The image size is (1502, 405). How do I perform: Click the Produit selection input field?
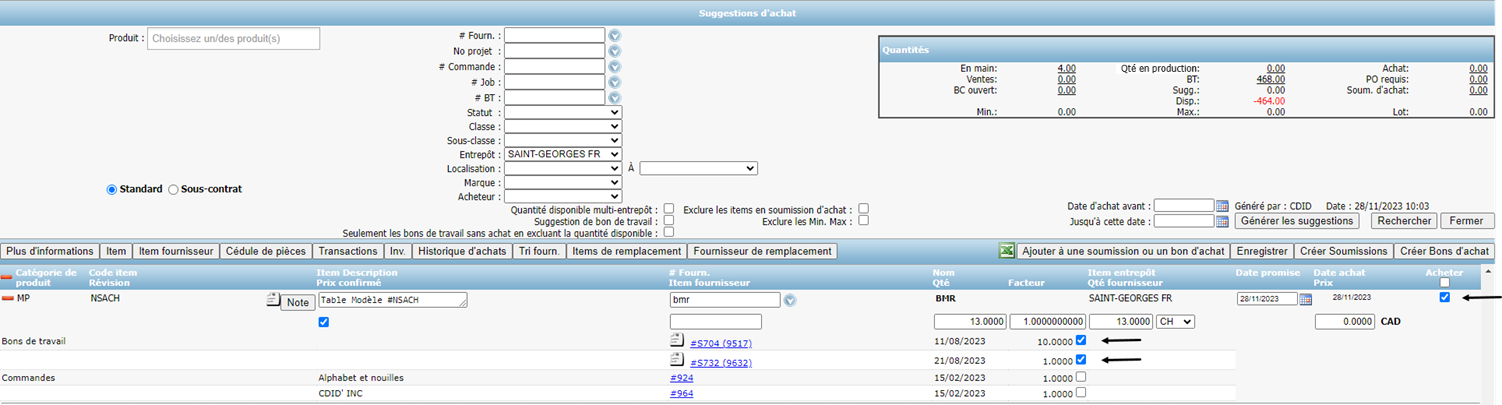pyautogui.click(x=233, y=38)
